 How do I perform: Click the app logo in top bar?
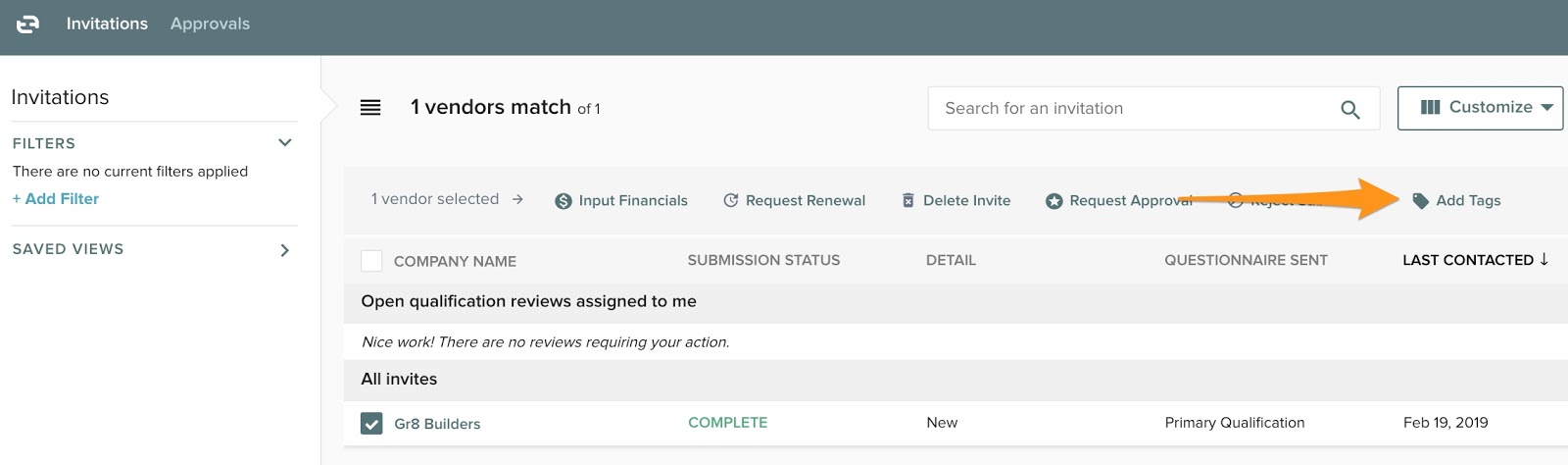coord(27,25)
